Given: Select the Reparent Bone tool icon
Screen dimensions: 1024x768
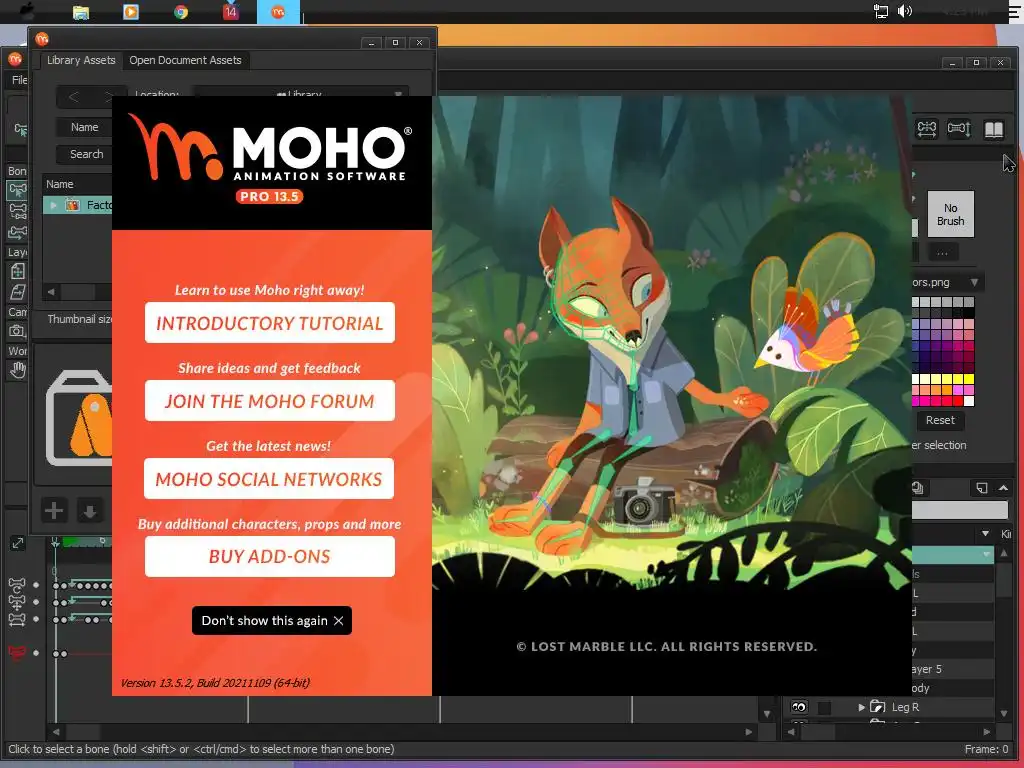Looking at the screenshot, I should click(x=18, y=232).
